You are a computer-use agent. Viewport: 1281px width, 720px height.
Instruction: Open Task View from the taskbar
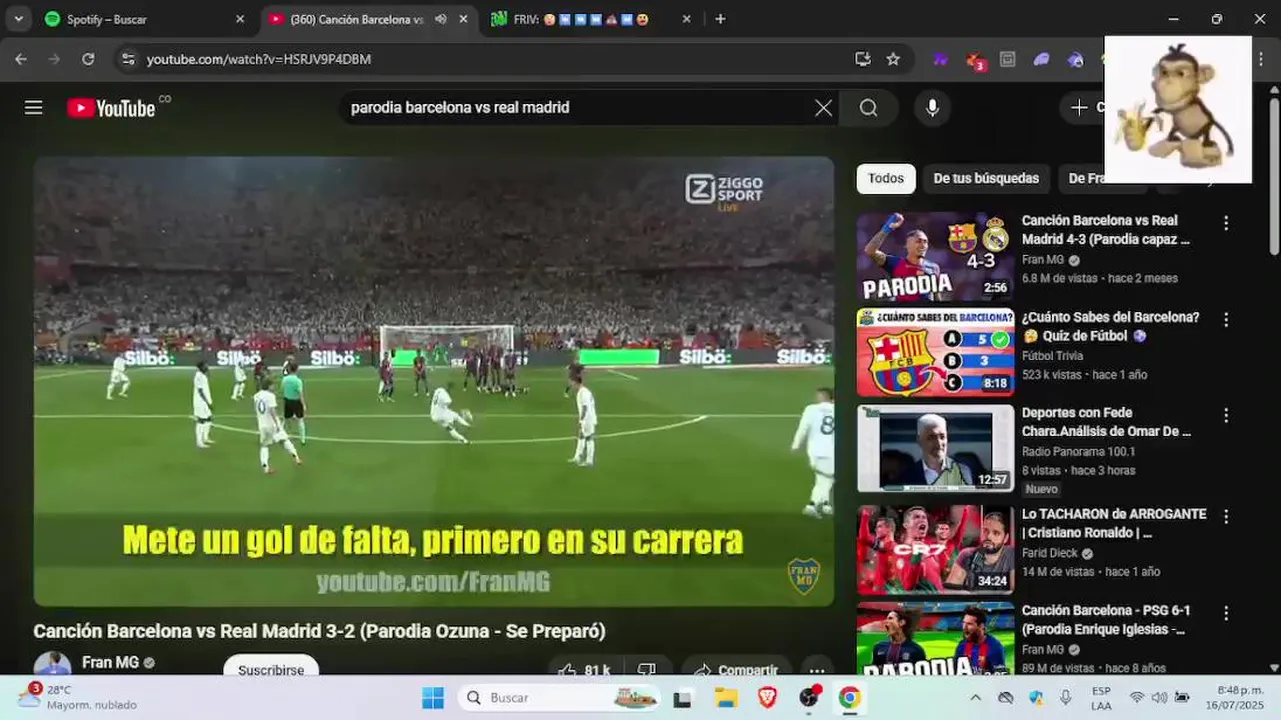pos(682,698)
